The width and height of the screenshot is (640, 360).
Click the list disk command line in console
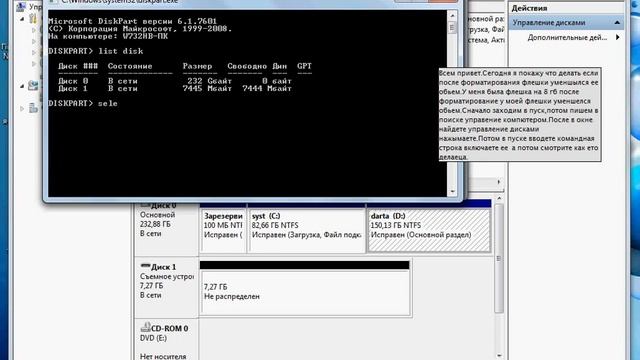click(x=96, y=51)
